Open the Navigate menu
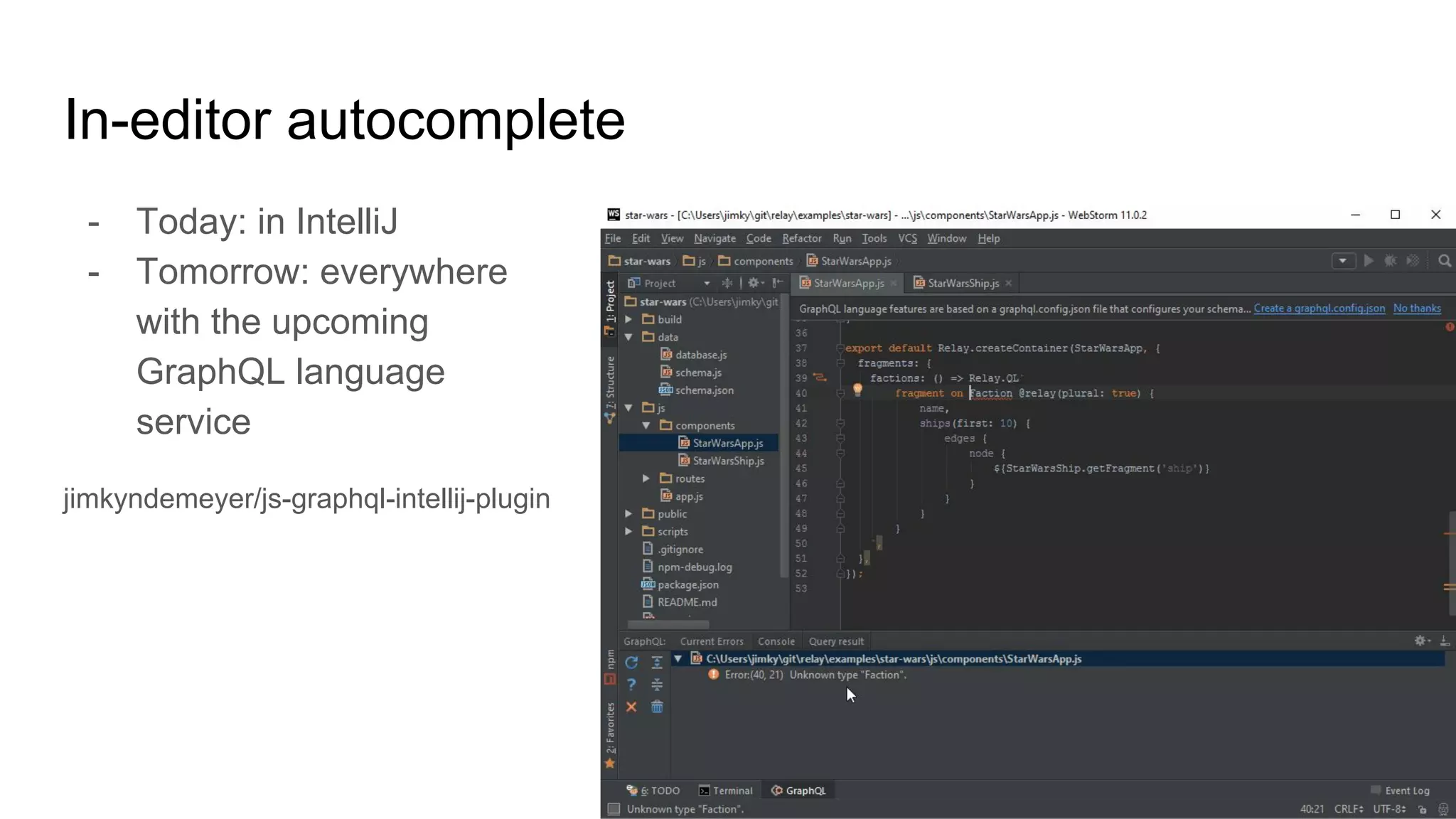The width and height of the screenshot is (1456, 819). tap(714, 238)
